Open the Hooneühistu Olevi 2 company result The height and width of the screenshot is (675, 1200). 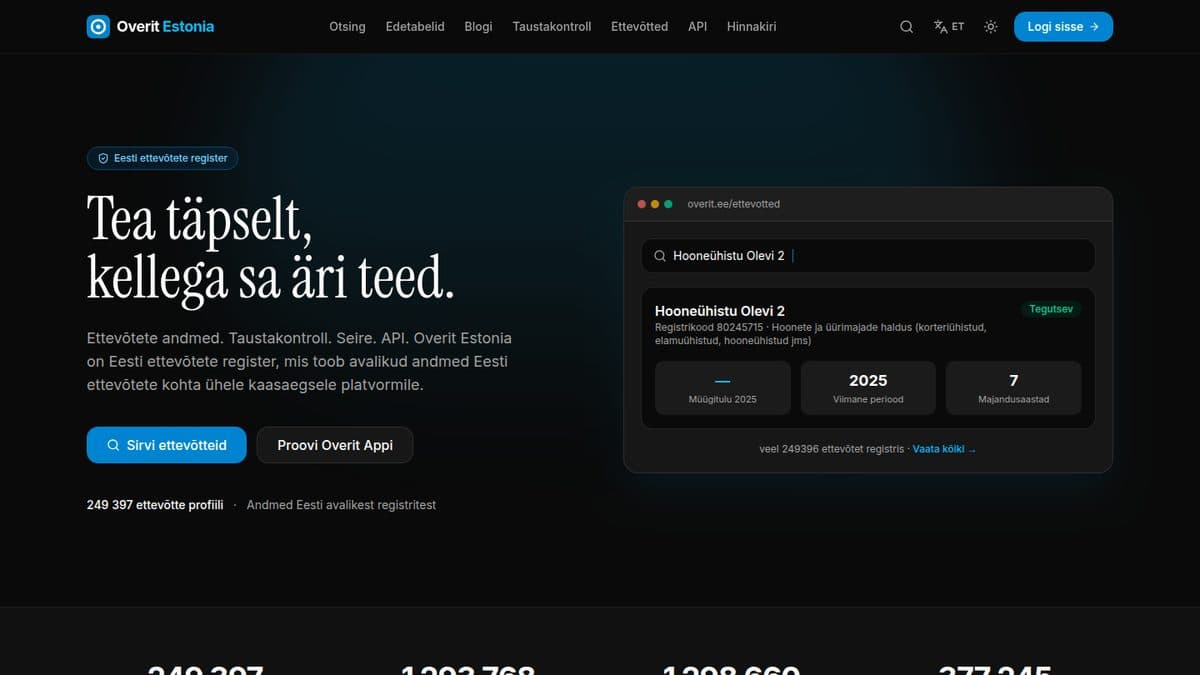pos(868,358)
